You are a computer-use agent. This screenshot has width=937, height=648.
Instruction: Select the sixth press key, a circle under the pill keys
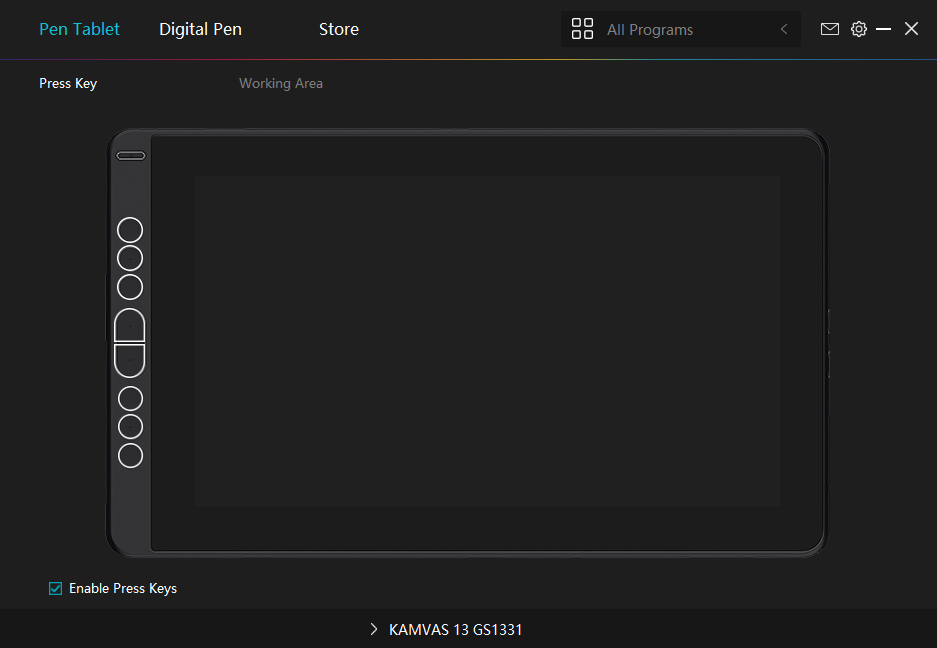(x=130, y=399)
